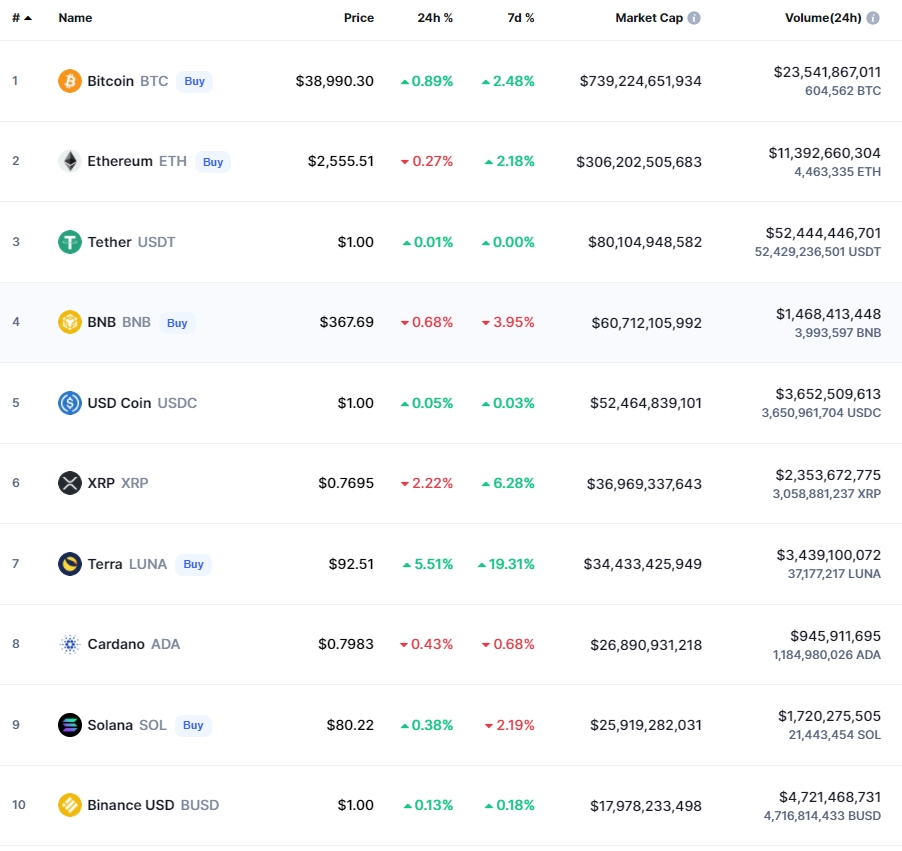902x851 pixels.
Task: Click the Tether logo icon
Action: pos(70,242)
